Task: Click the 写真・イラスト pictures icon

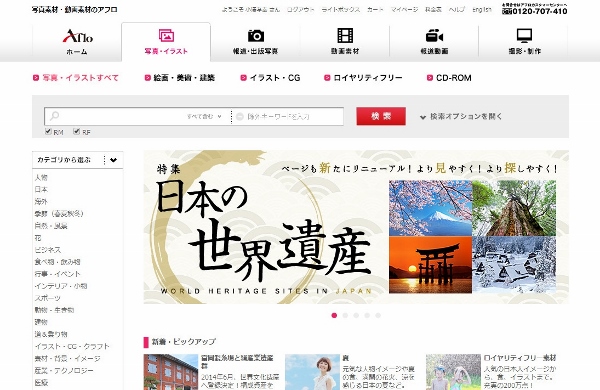Action: pos(166,36)
